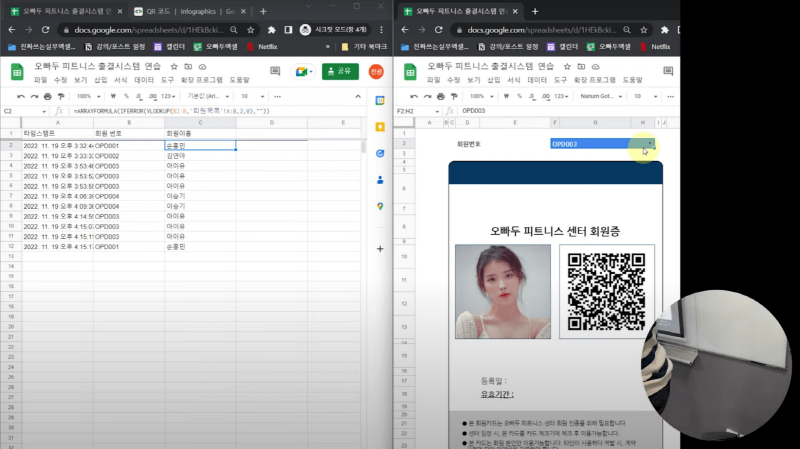Image resolution: width=800 pixels, height=449 pixels.
Task: Select cell C2 with 손흥민
Action: [x=200, y=145]
